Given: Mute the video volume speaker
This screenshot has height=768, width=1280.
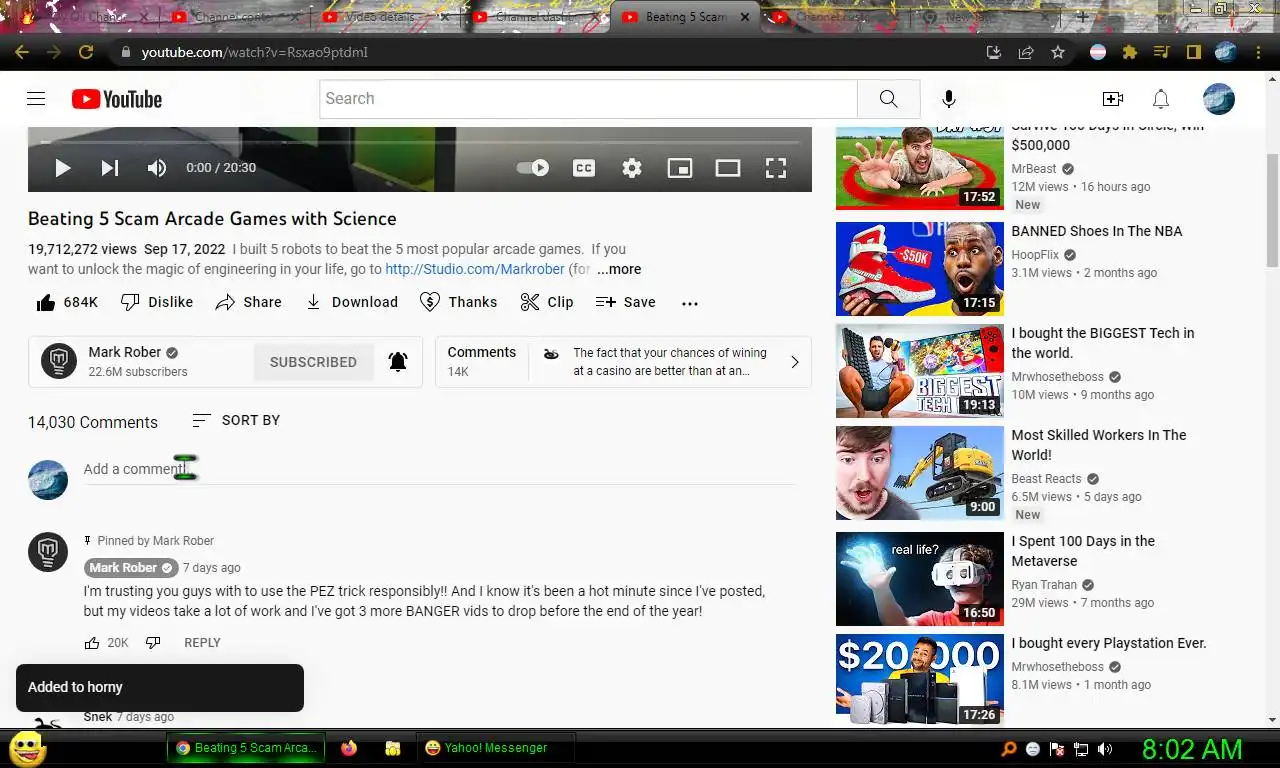Looking at the screenshot, I should click(157, 168).
